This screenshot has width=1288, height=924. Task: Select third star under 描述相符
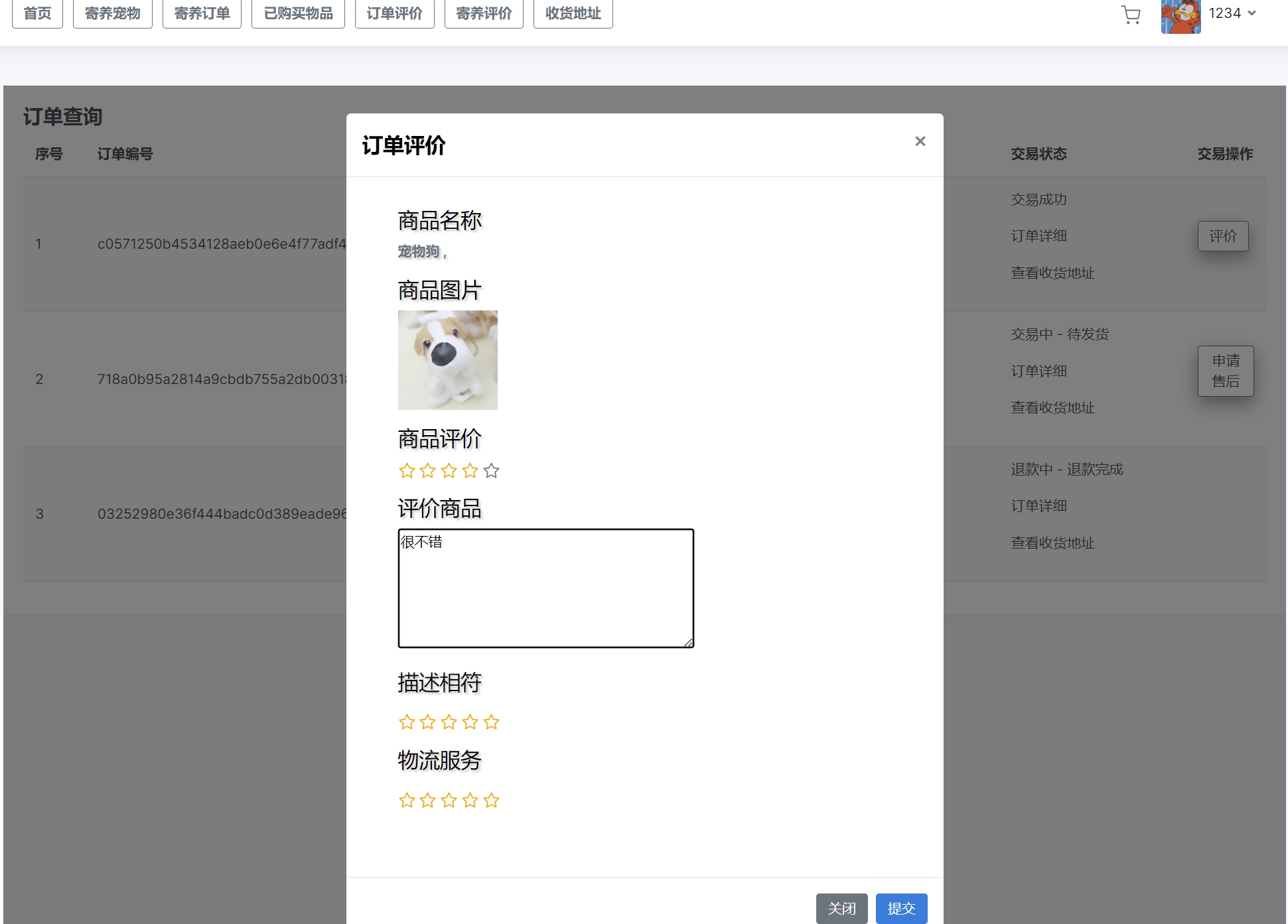[x=449, y=722]
